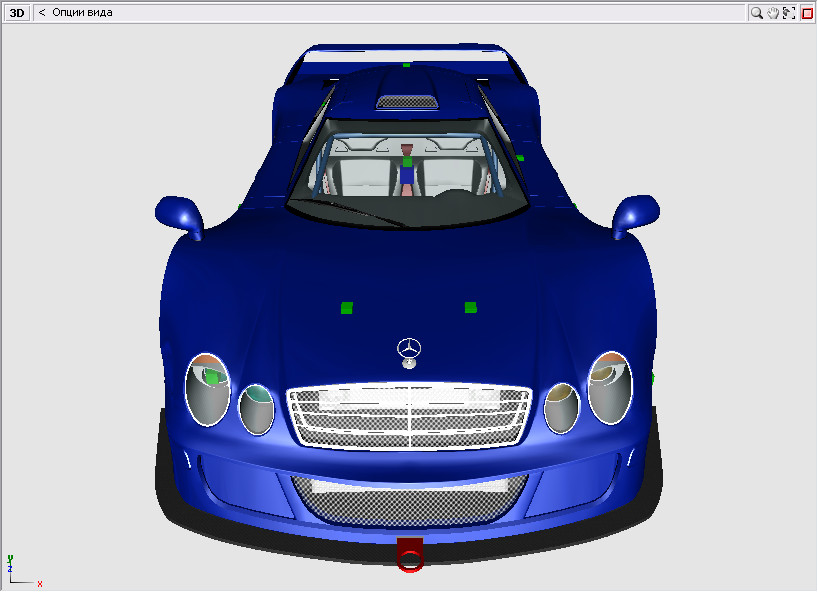818x592 pixels.
Task: Click the zoom-to-fit extents icon
Action: (789, 13)
